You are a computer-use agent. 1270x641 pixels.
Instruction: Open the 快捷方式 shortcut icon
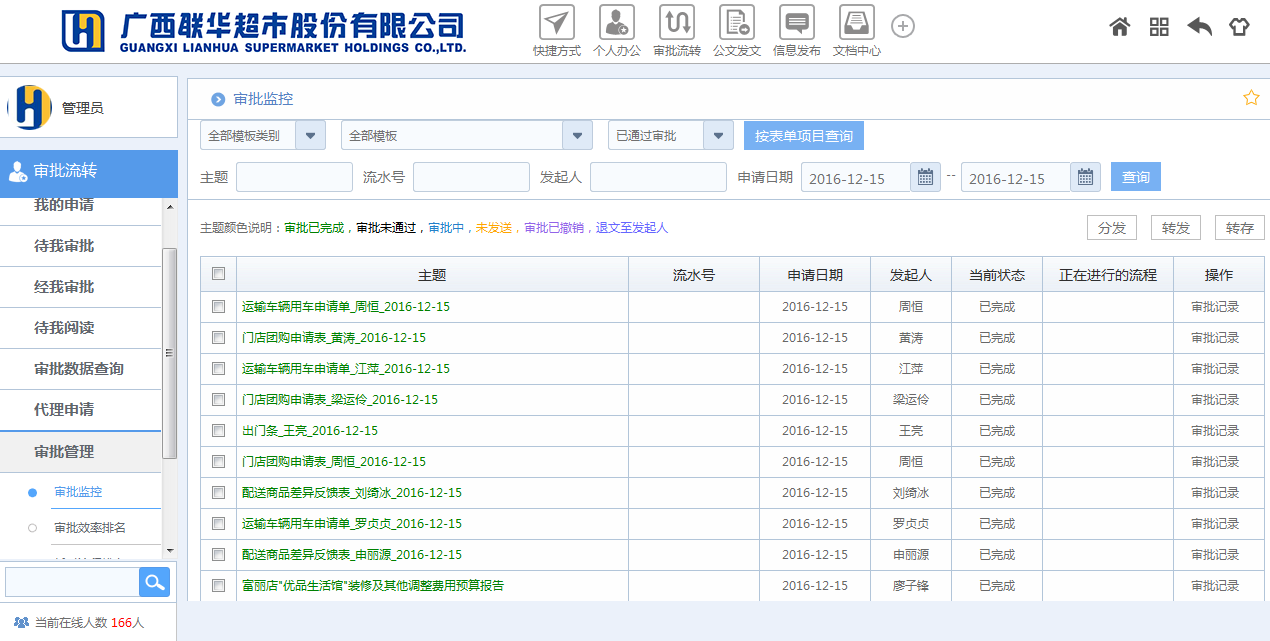coord(557,23)
